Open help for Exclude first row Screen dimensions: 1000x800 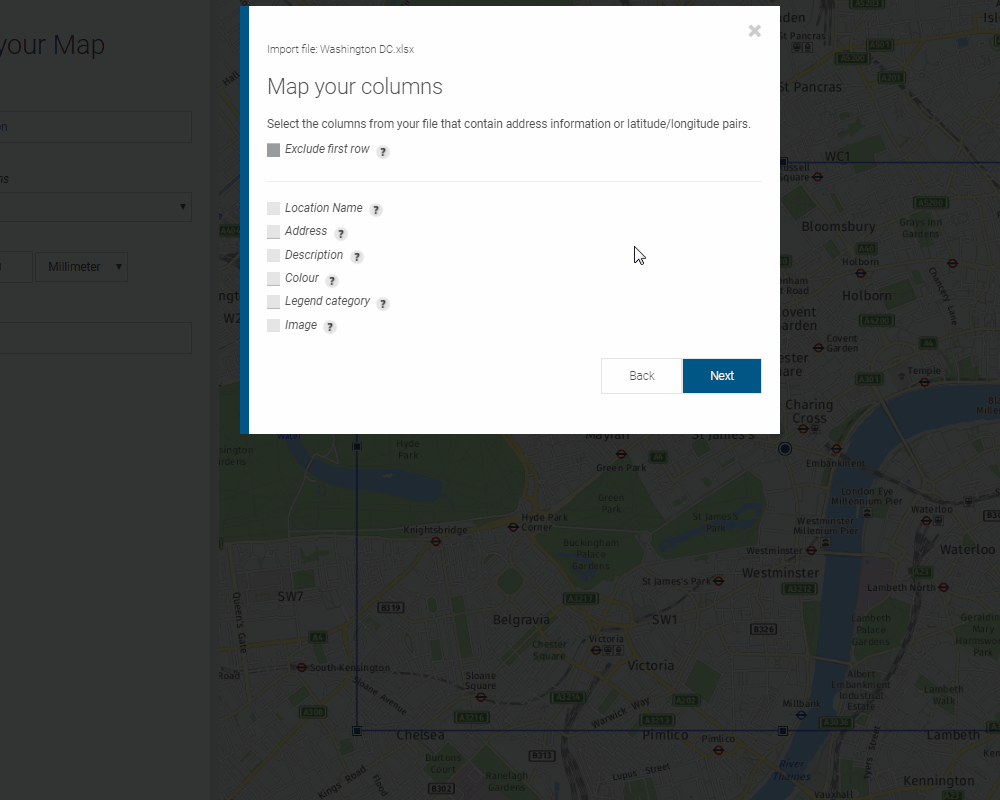coord(383,152)
